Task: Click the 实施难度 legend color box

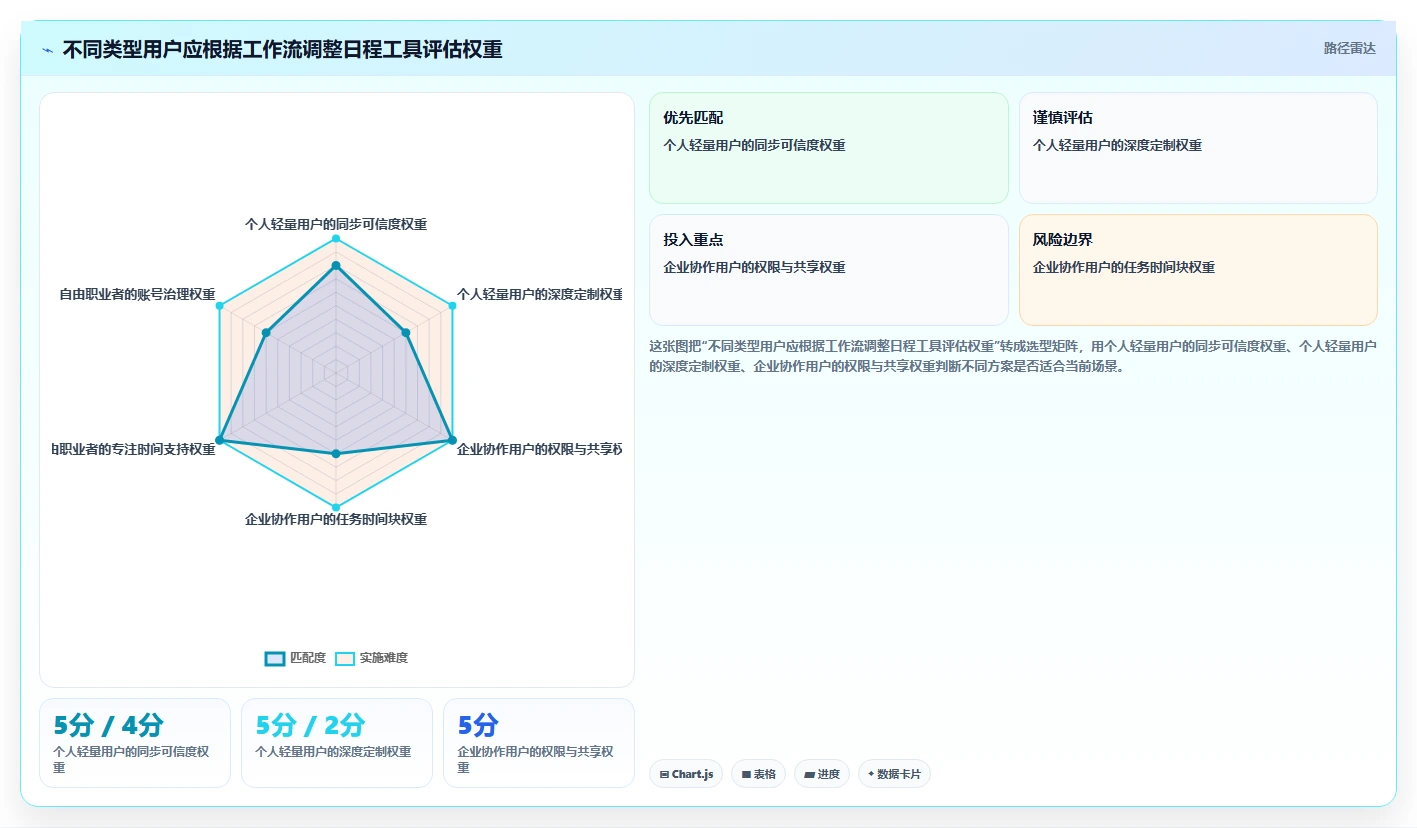Action: pyautogui.click(x=345, y=658)
